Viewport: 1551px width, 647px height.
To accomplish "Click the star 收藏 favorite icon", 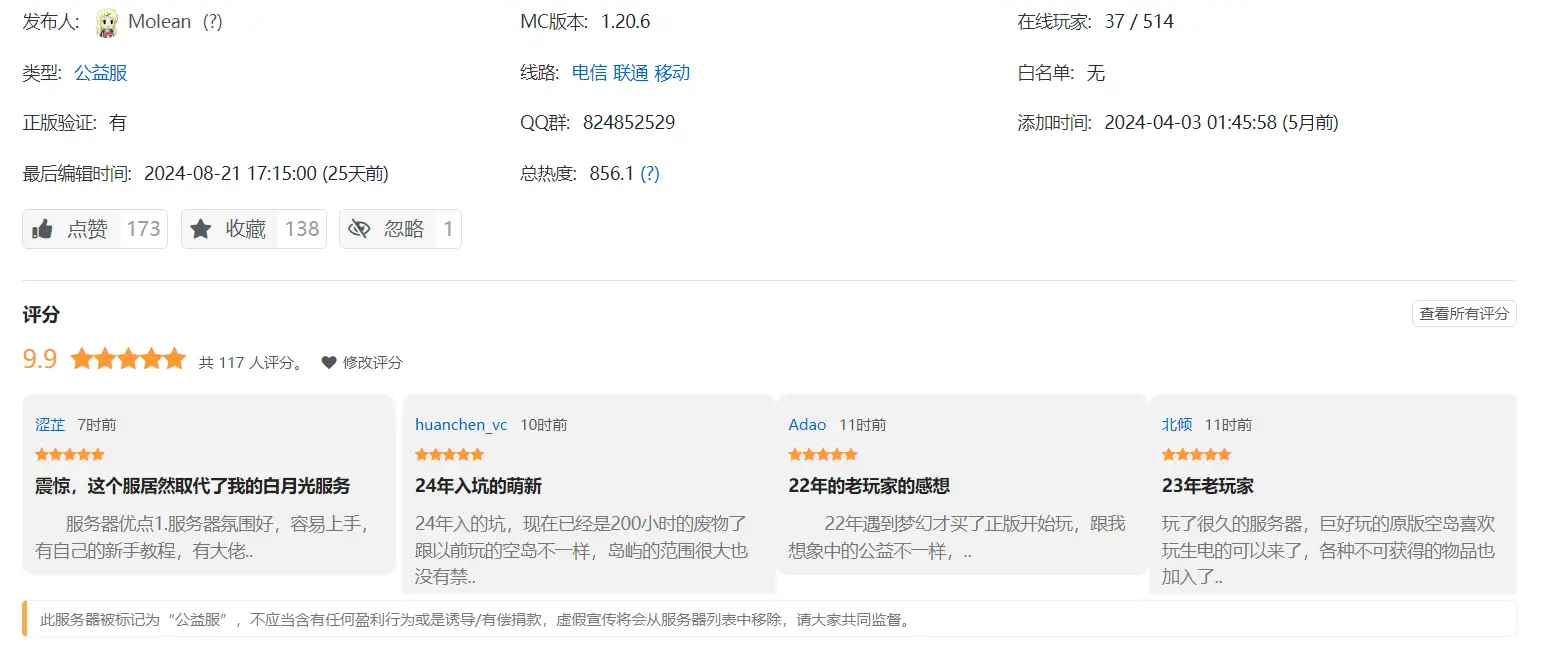I will 201,229.
